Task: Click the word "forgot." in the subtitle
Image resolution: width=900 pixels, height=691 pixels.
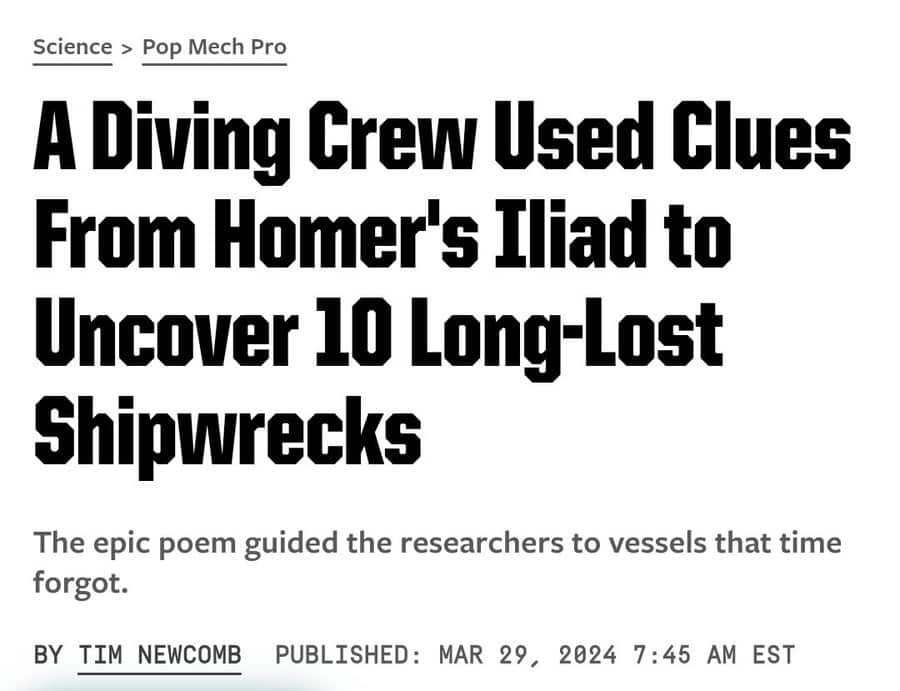Action: [80, 583]
